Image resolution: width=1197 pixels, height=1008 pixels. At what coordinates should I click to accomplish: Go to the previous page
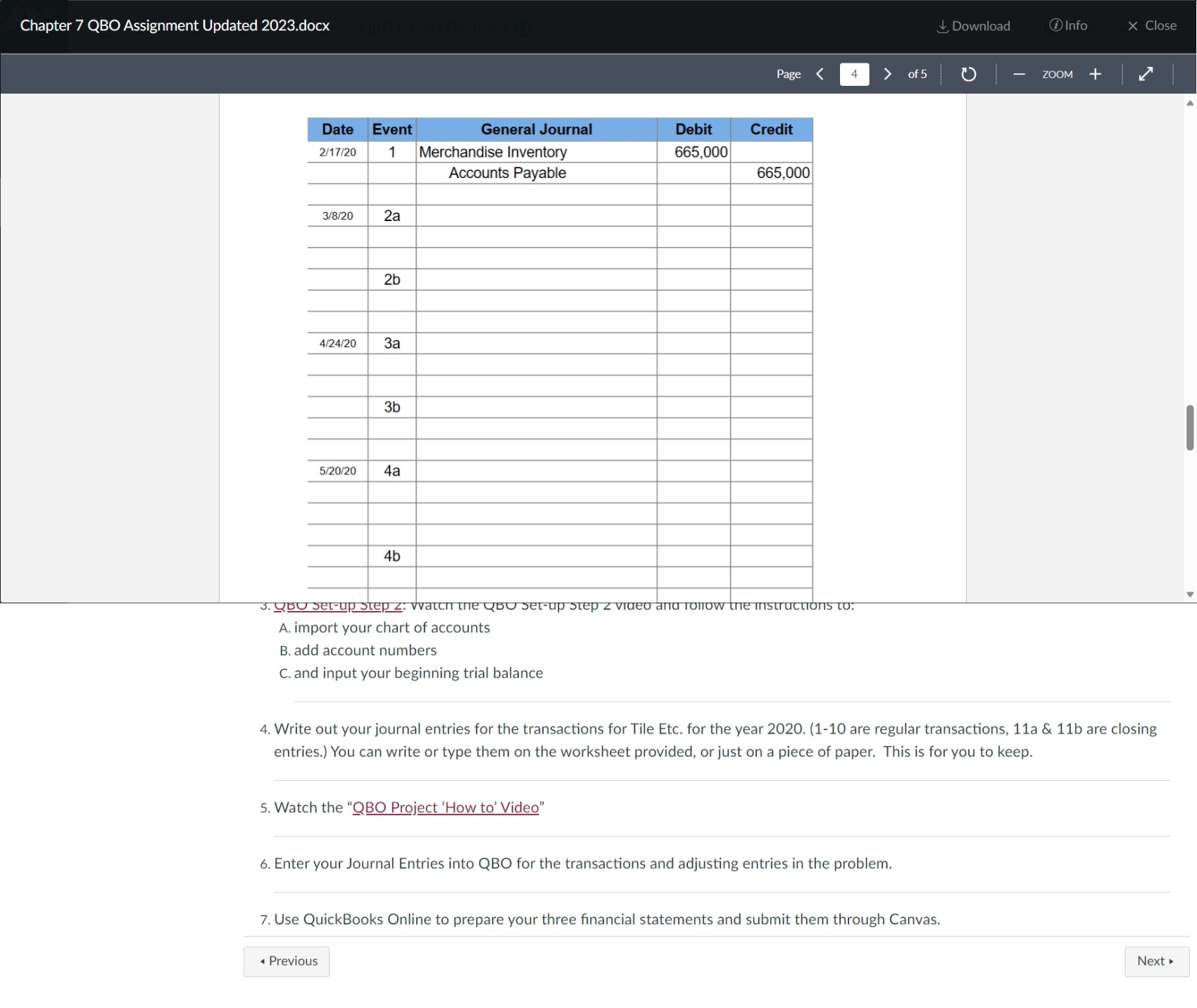818,74
